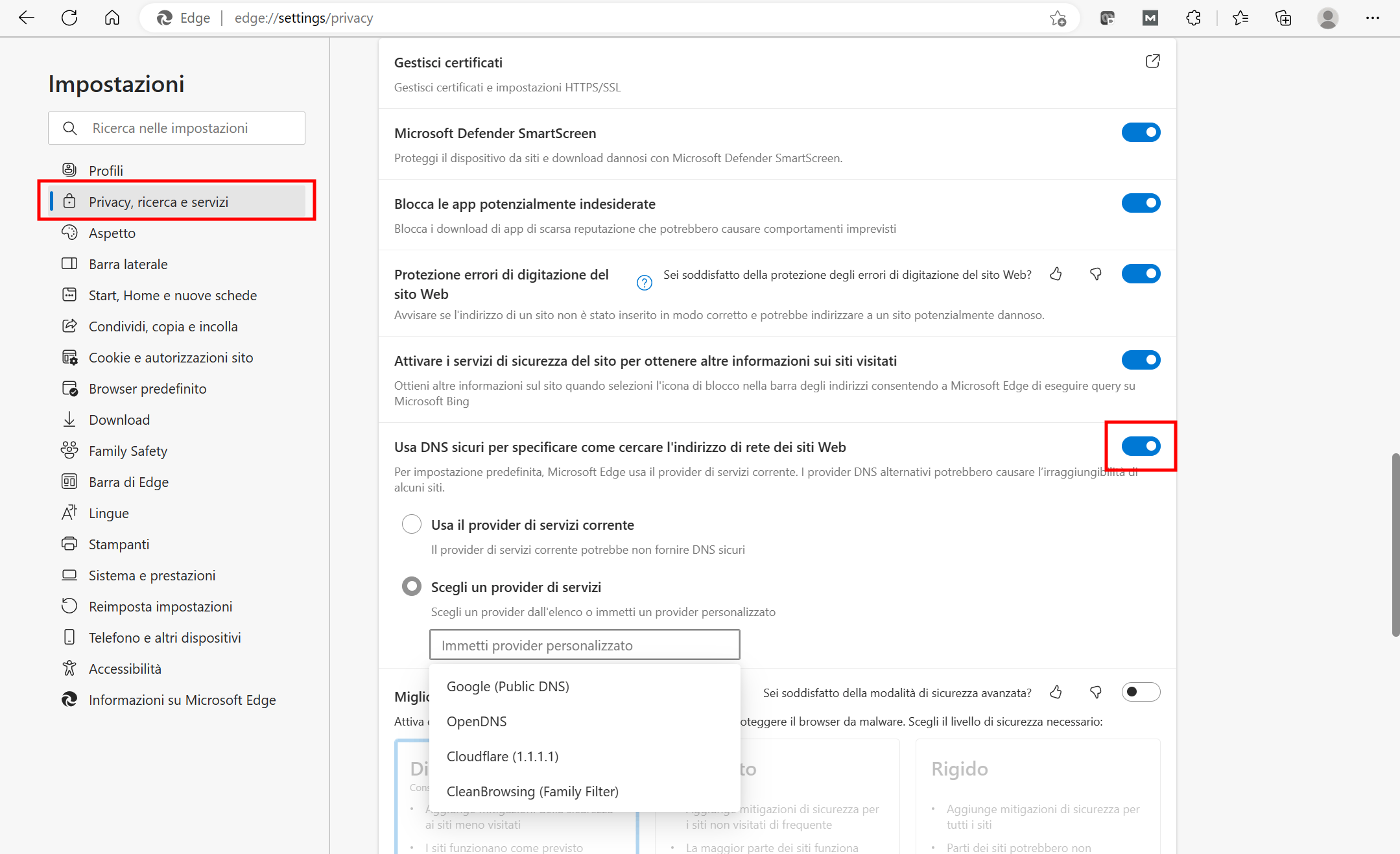Open Favorites from the toolbar
1400x854 pixels.
pyautogui.click(x=1240, y=18)
